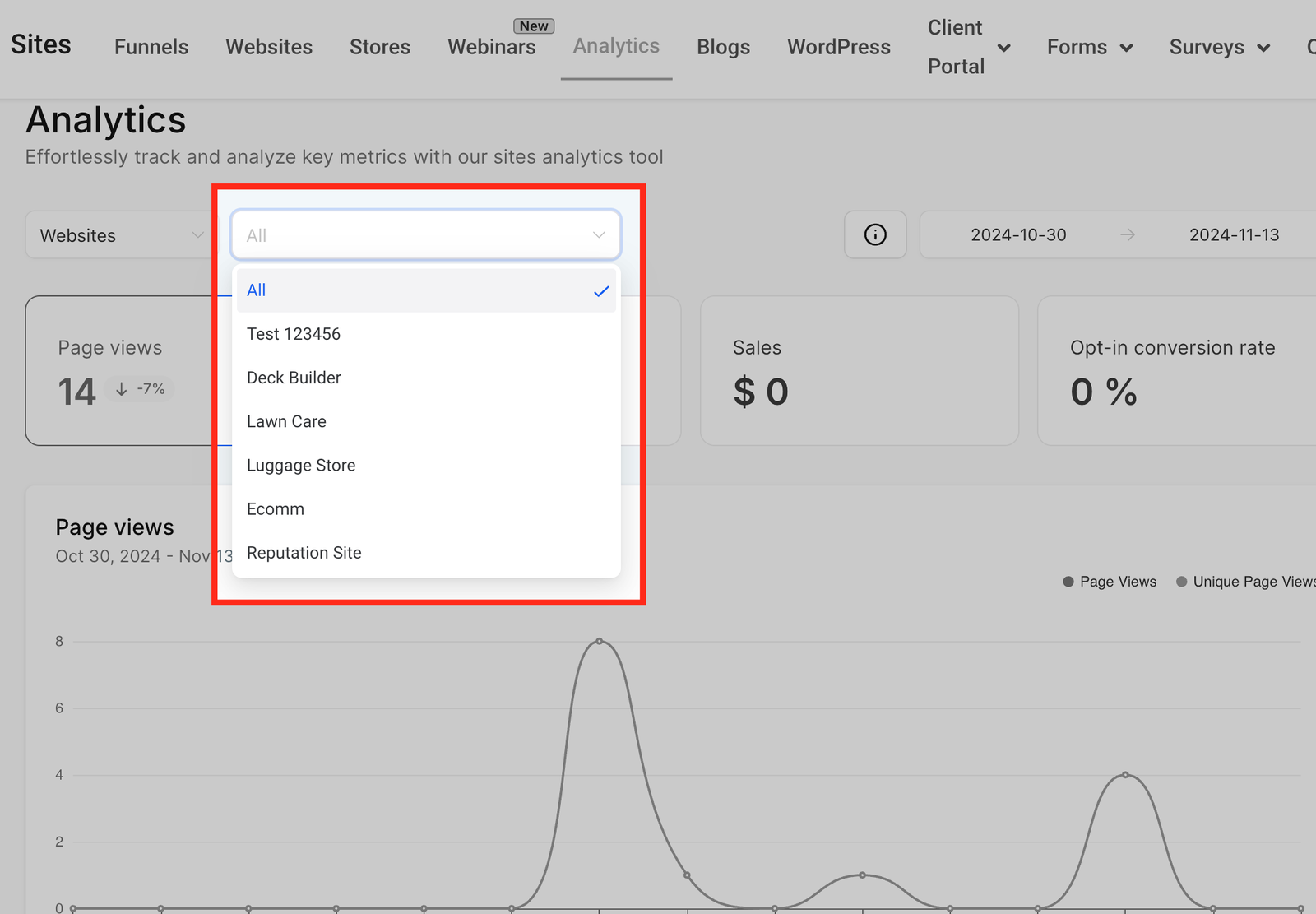Viewport: 1316px width, 914px height.
Task: Choose Luggage Store option
Action: [301, 466]
